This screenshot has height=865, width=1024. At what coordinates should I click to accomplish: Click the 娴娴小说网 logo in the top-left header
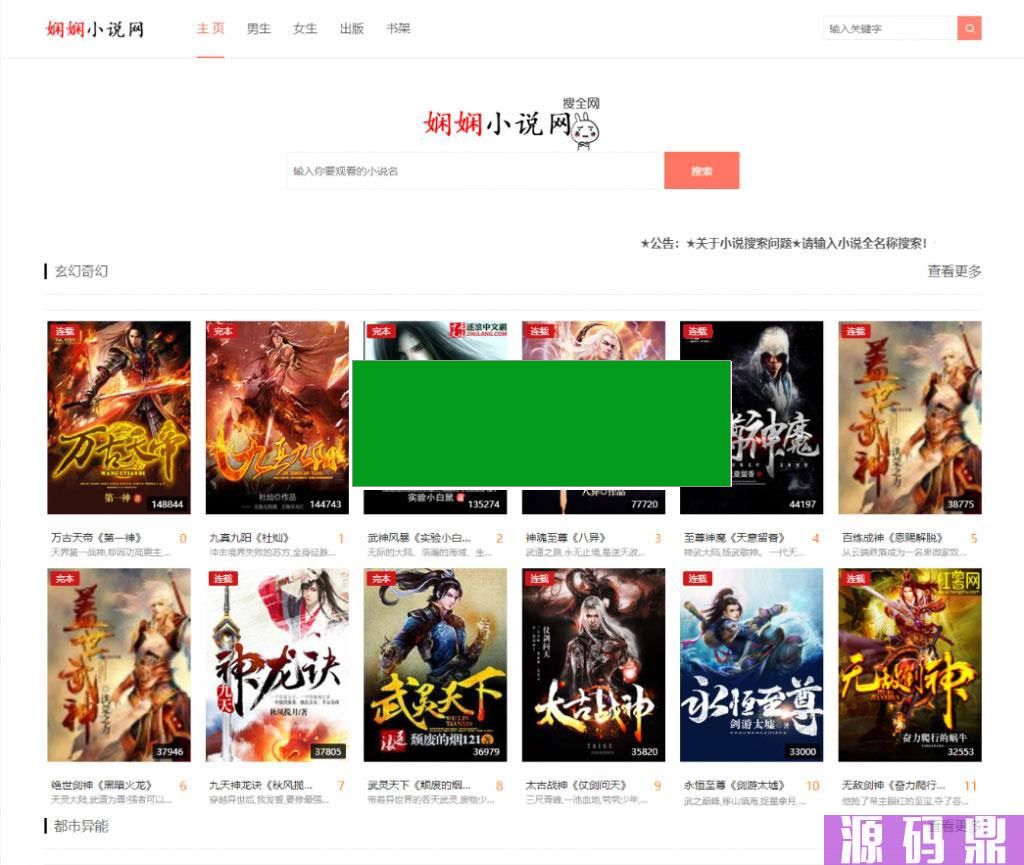(x=95, y=29)
